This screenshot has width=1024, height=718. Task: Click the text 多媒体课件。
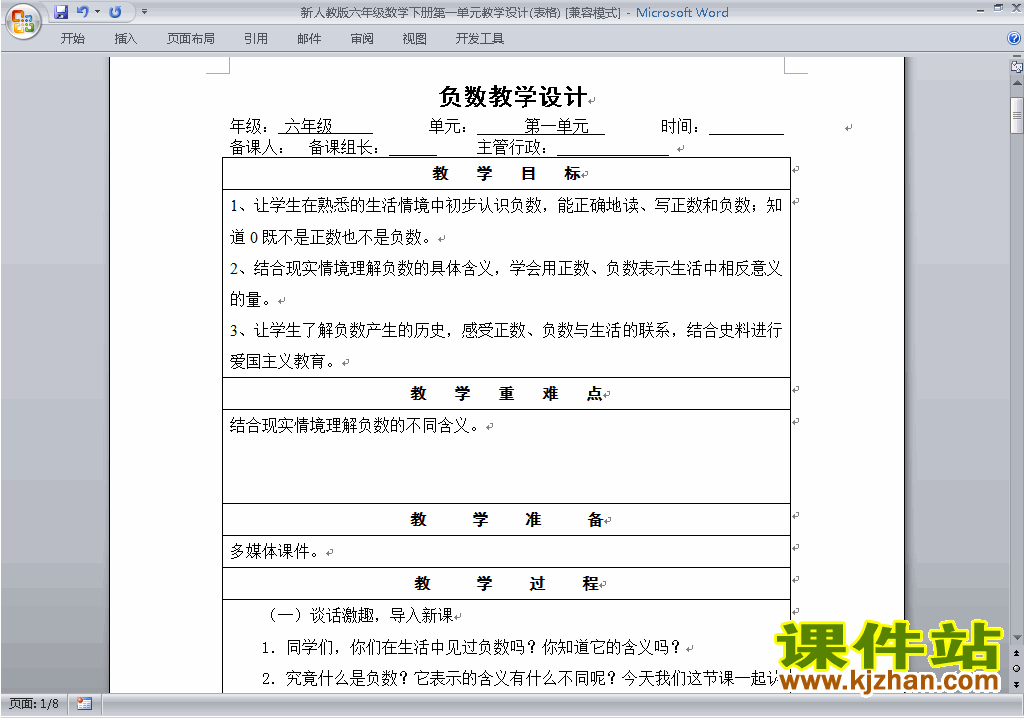pos(275,551)
